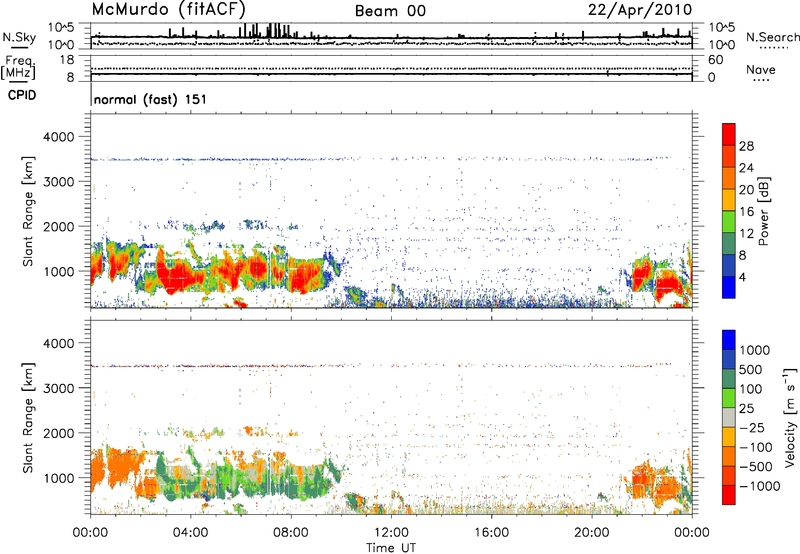Click the 'Velocity [m s-1]' color bar title
The image size is (800, 554).
click(x=790, y=418)
